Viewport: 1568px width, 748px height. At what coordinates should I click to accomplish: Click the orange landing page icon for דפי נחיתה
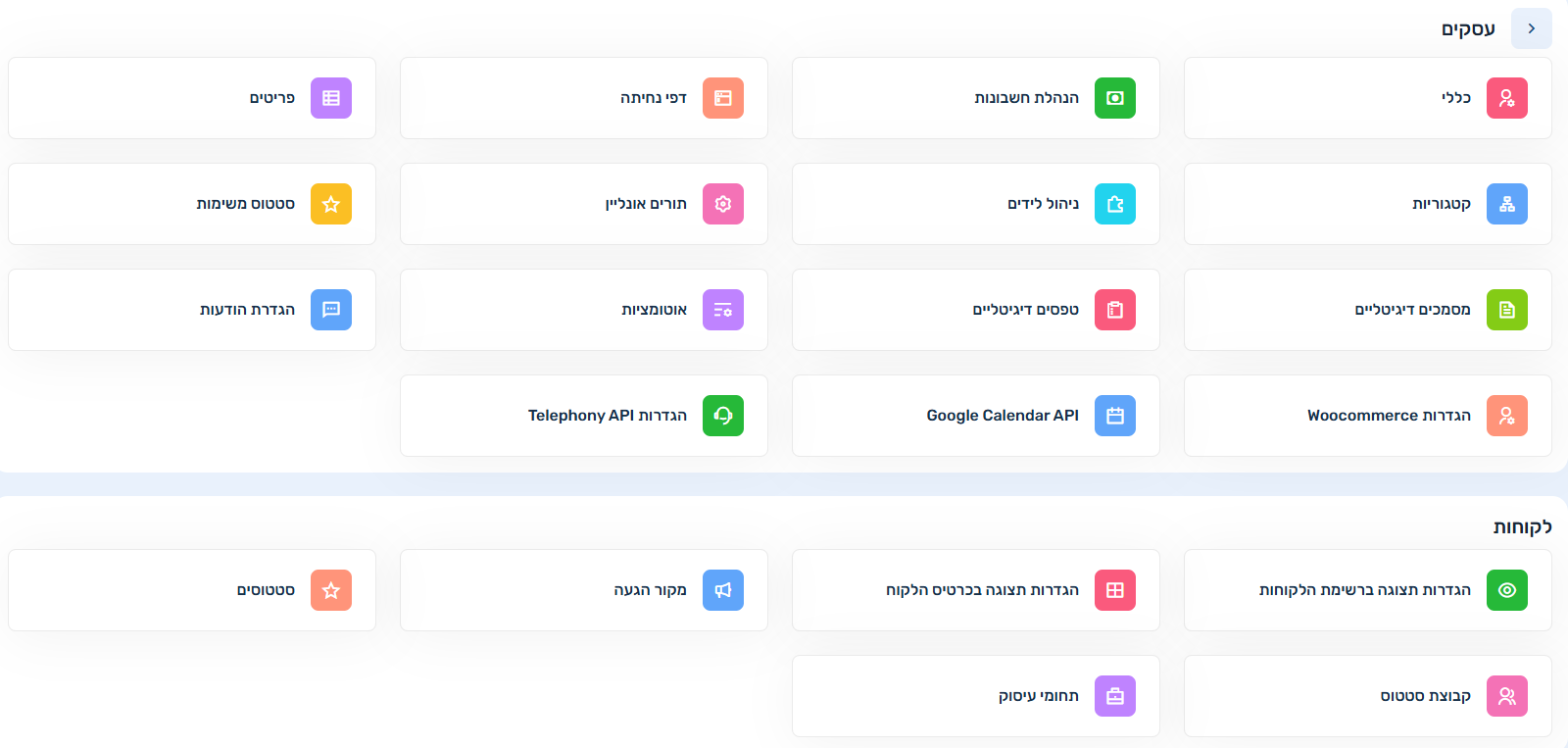[x=722, y=98]
